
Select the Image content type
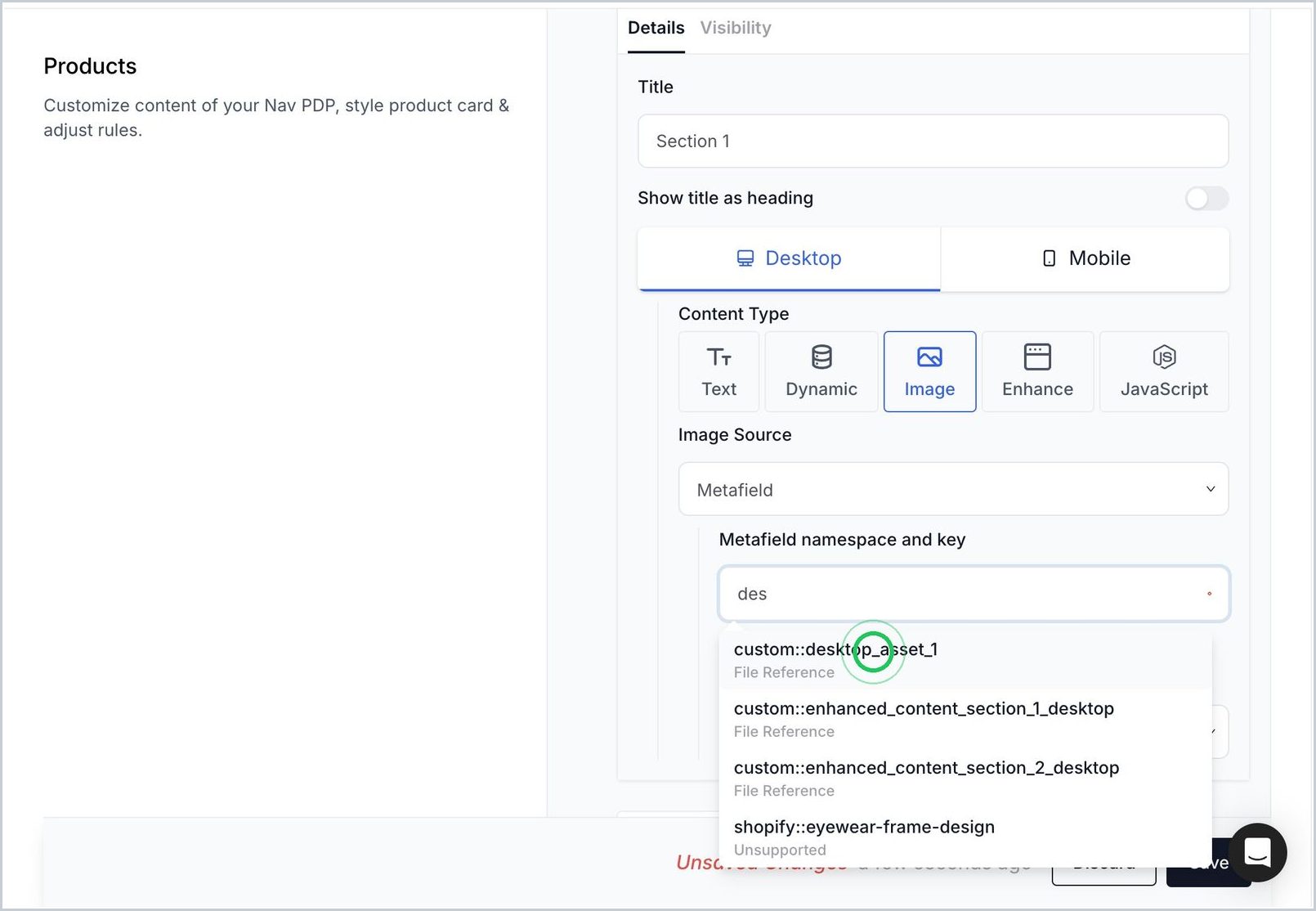929,371
